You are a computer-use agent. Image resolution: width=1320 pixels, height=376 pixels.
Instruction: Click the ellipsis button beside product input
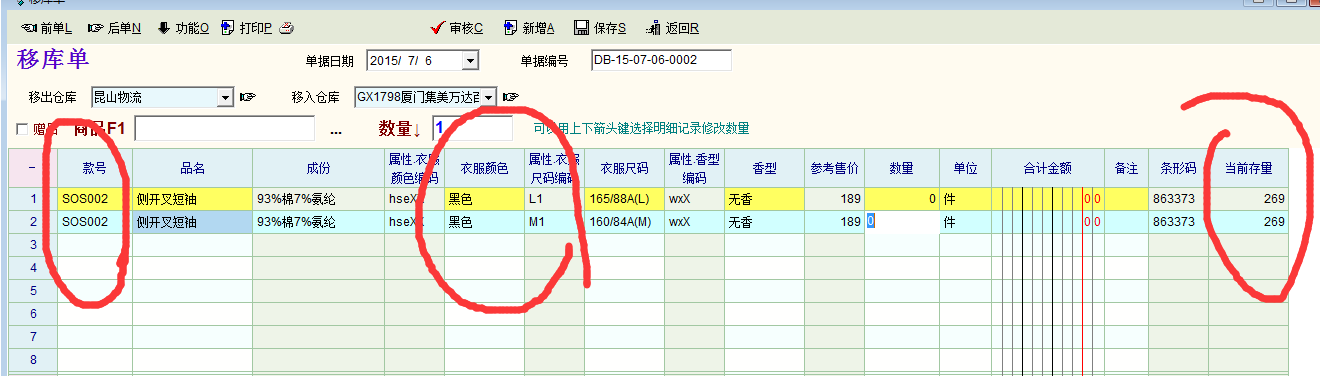click(335, 129)
